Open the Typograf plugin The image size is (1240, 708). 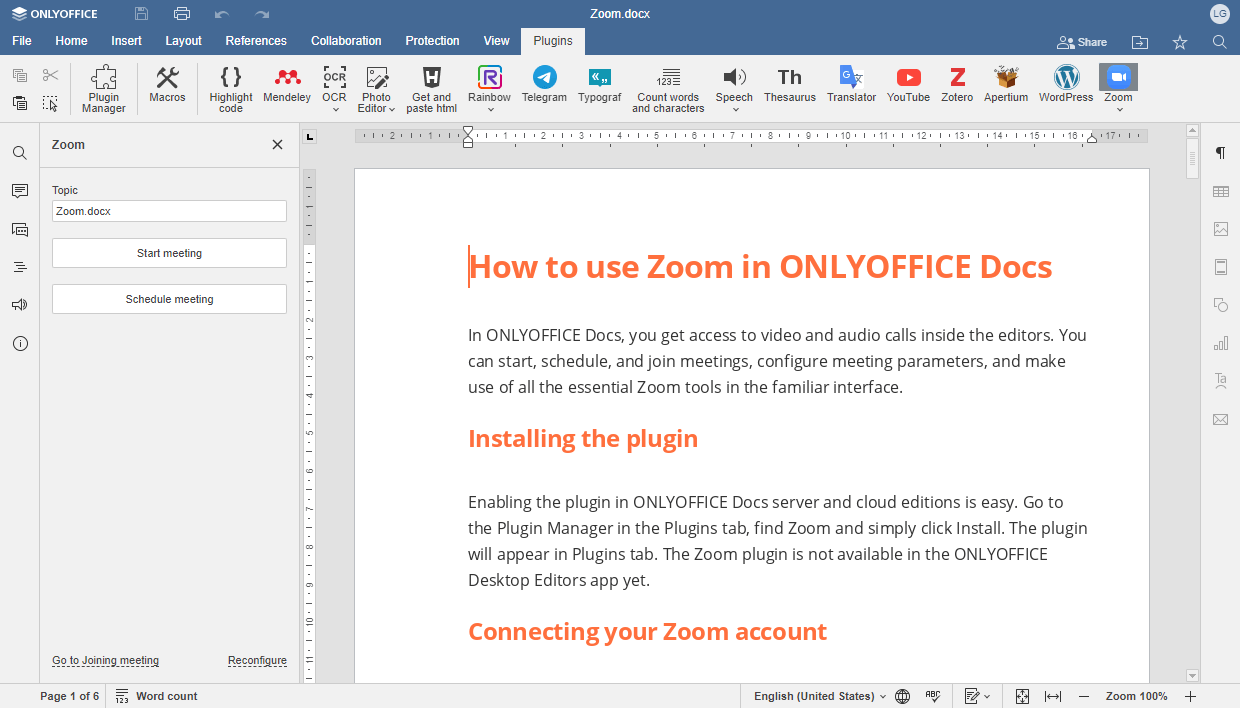pyautogui.click(x=599, y=84)
